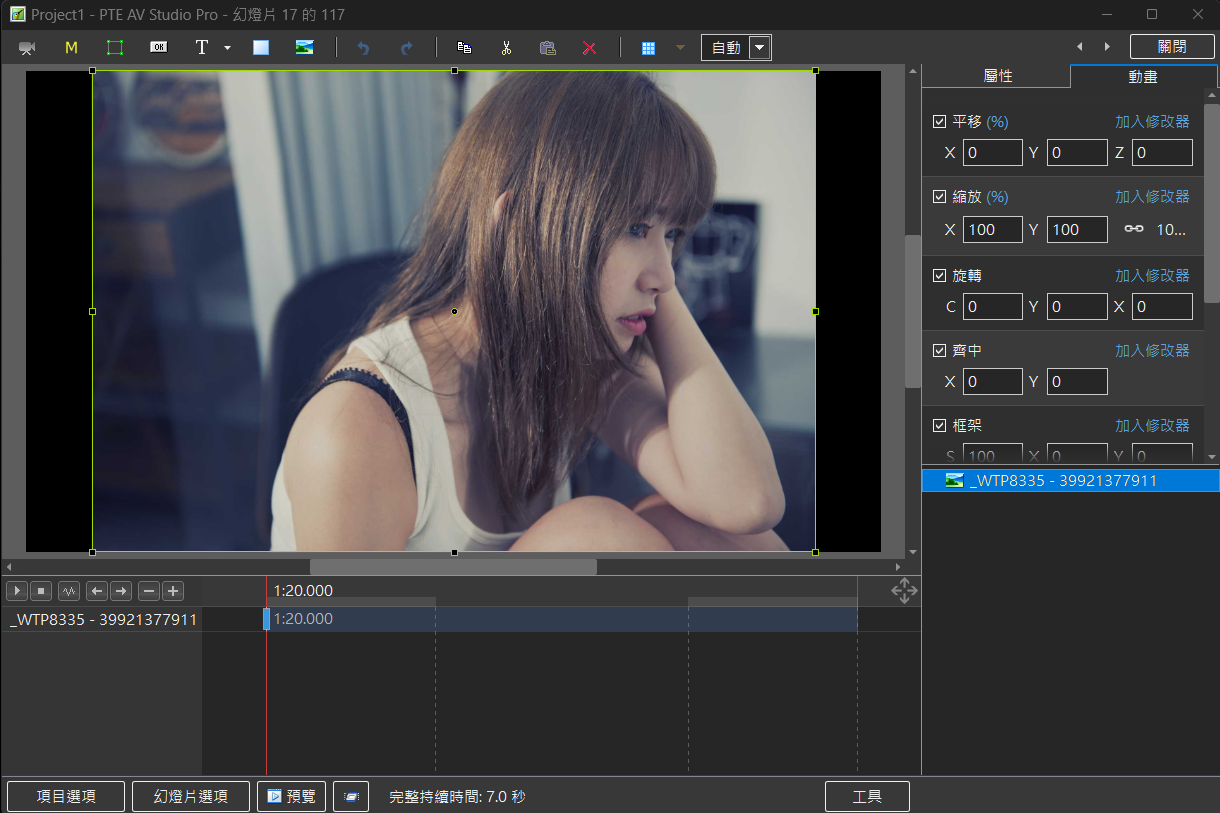1220x813 pixels.
Task: Open the 自動 zoom combo box
Action: coord(736,47)
